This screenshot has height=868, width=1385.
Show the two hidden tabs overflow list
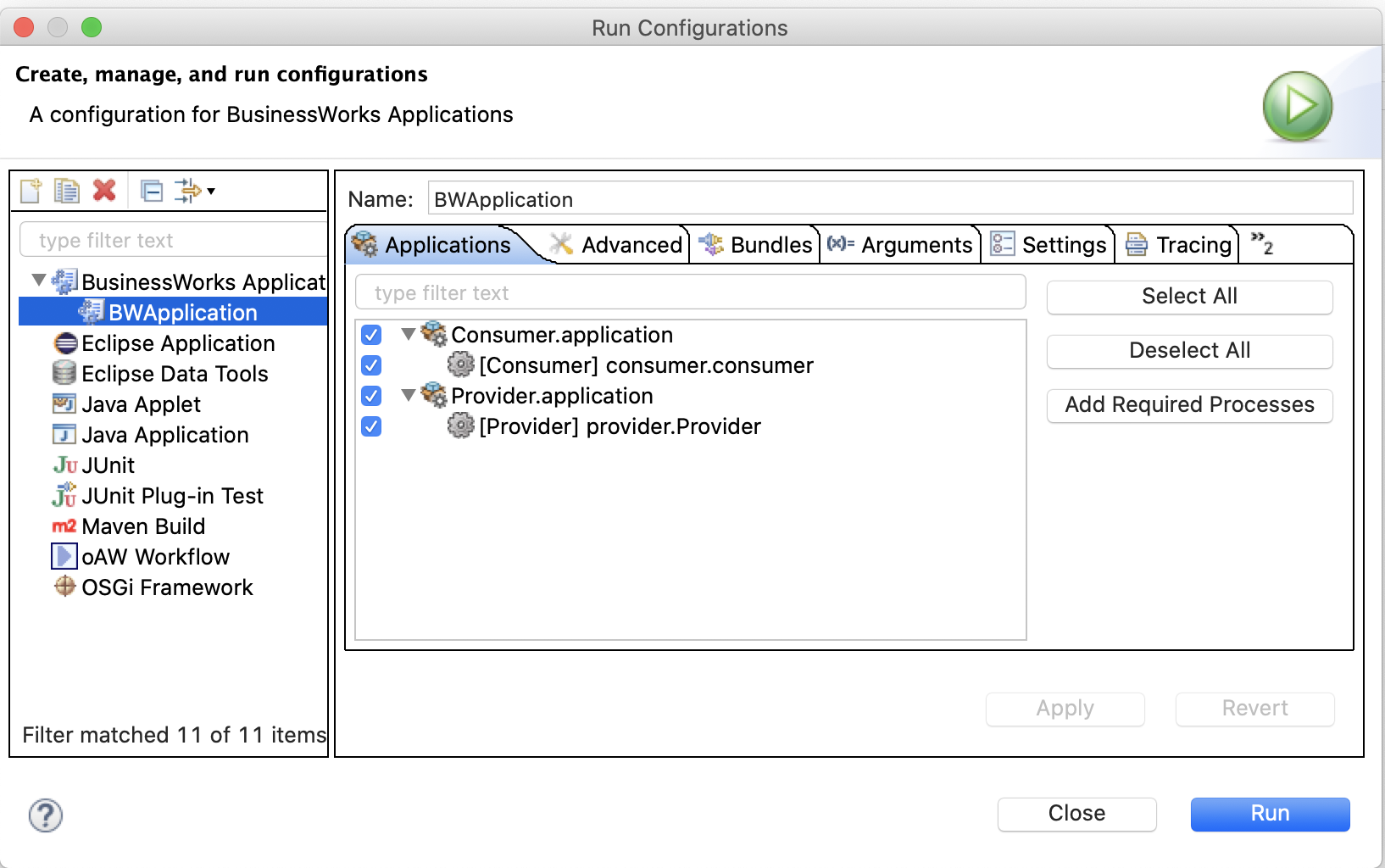click(1261, 244)
